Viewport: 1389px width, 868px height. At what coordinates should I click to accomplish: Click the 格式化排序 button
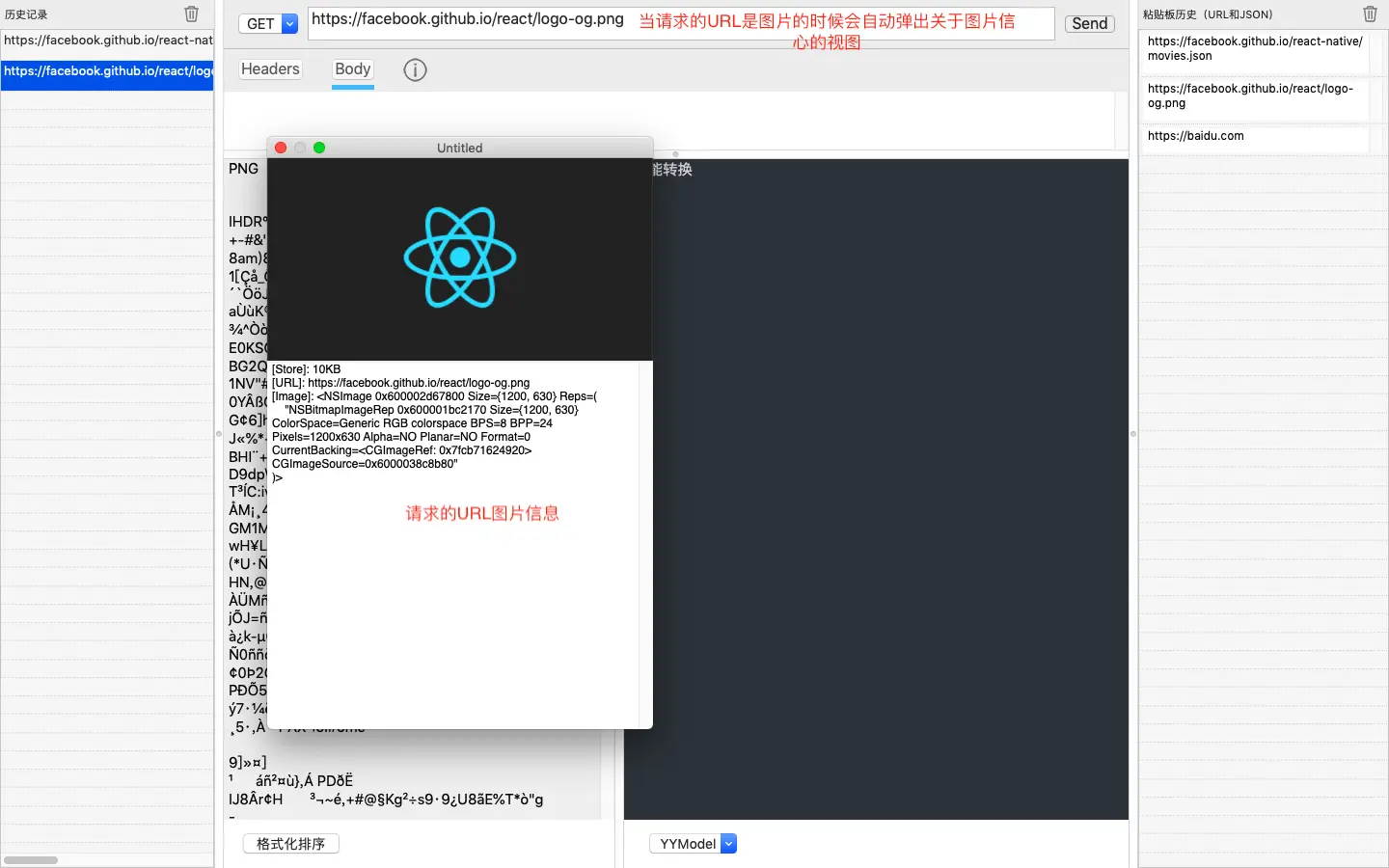pyautogui.click(x=291, y=844)
